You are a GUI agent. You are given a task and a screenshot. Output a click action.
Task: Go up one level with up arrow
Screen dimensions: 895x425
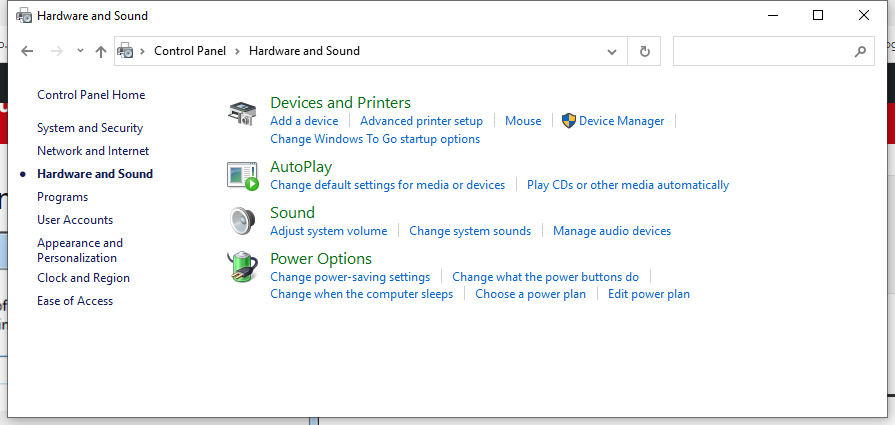(x=101, y=51)
